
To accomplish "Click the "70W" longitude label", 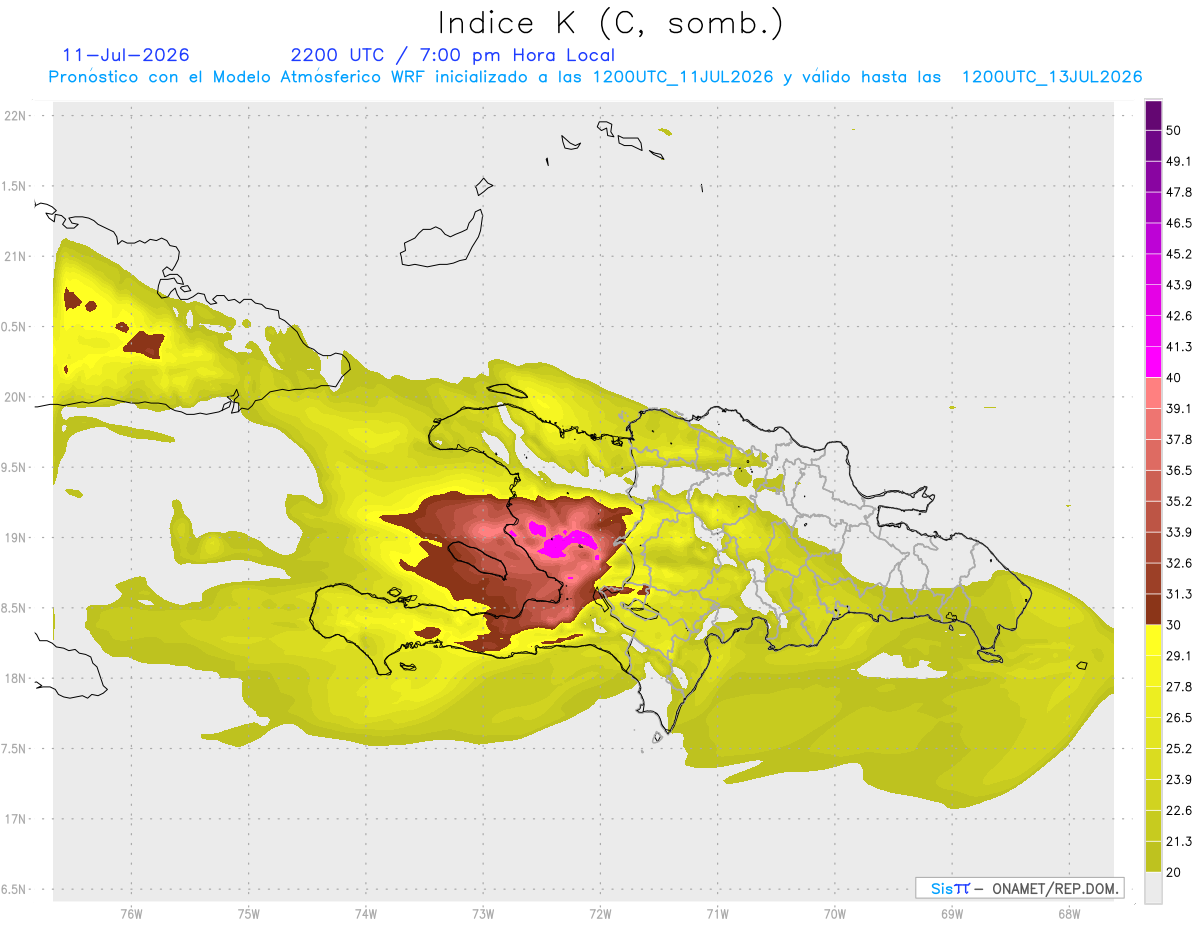I will coord(835,913).
